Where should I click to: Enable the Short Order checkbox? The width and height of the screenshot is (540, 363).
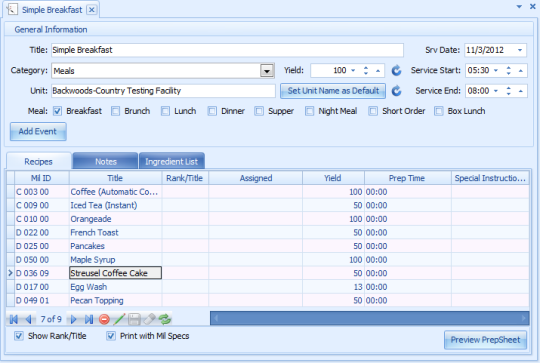(x=373, y=111)
